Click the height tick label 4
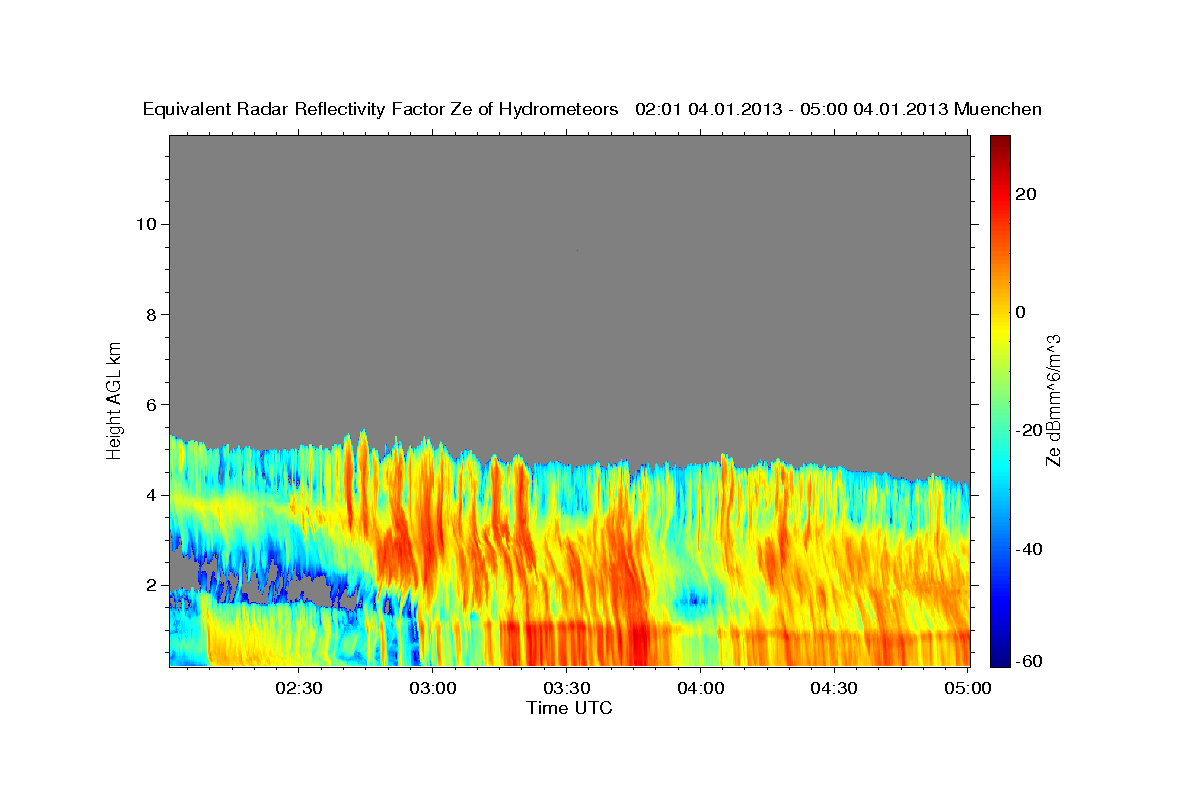The height and width of the screenshot is (800, 1200). coord(153,495)
